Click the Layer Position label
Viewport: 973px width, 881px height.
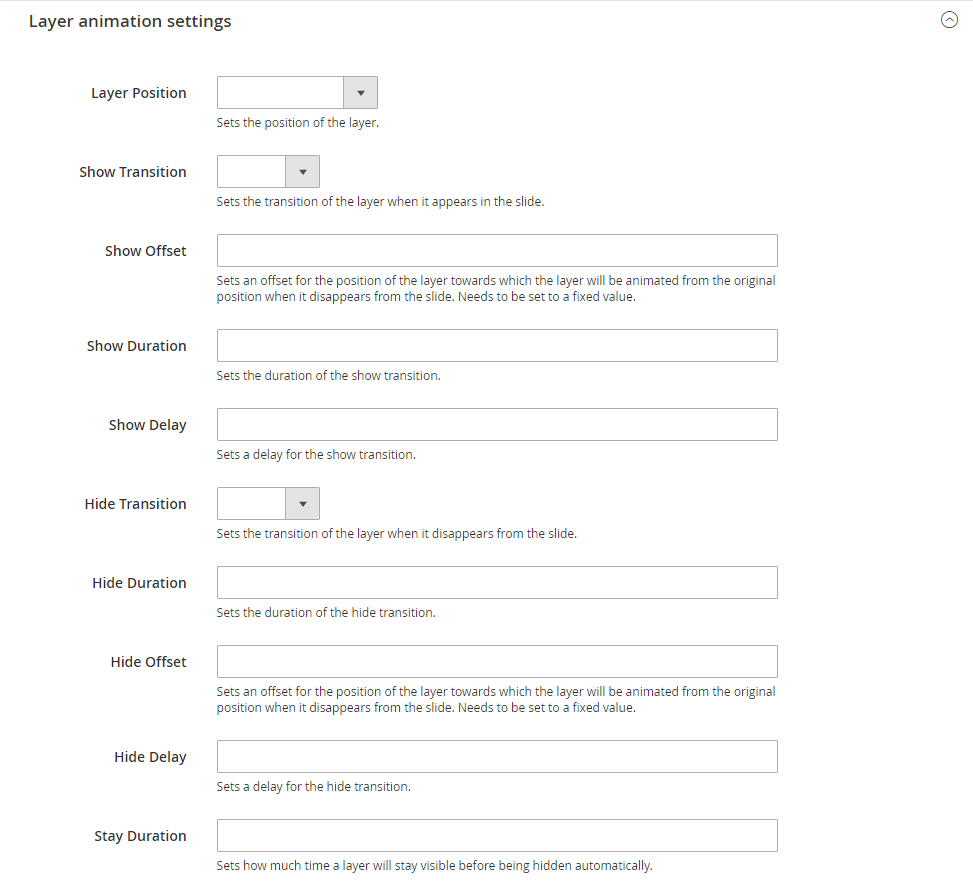[138, 93]
